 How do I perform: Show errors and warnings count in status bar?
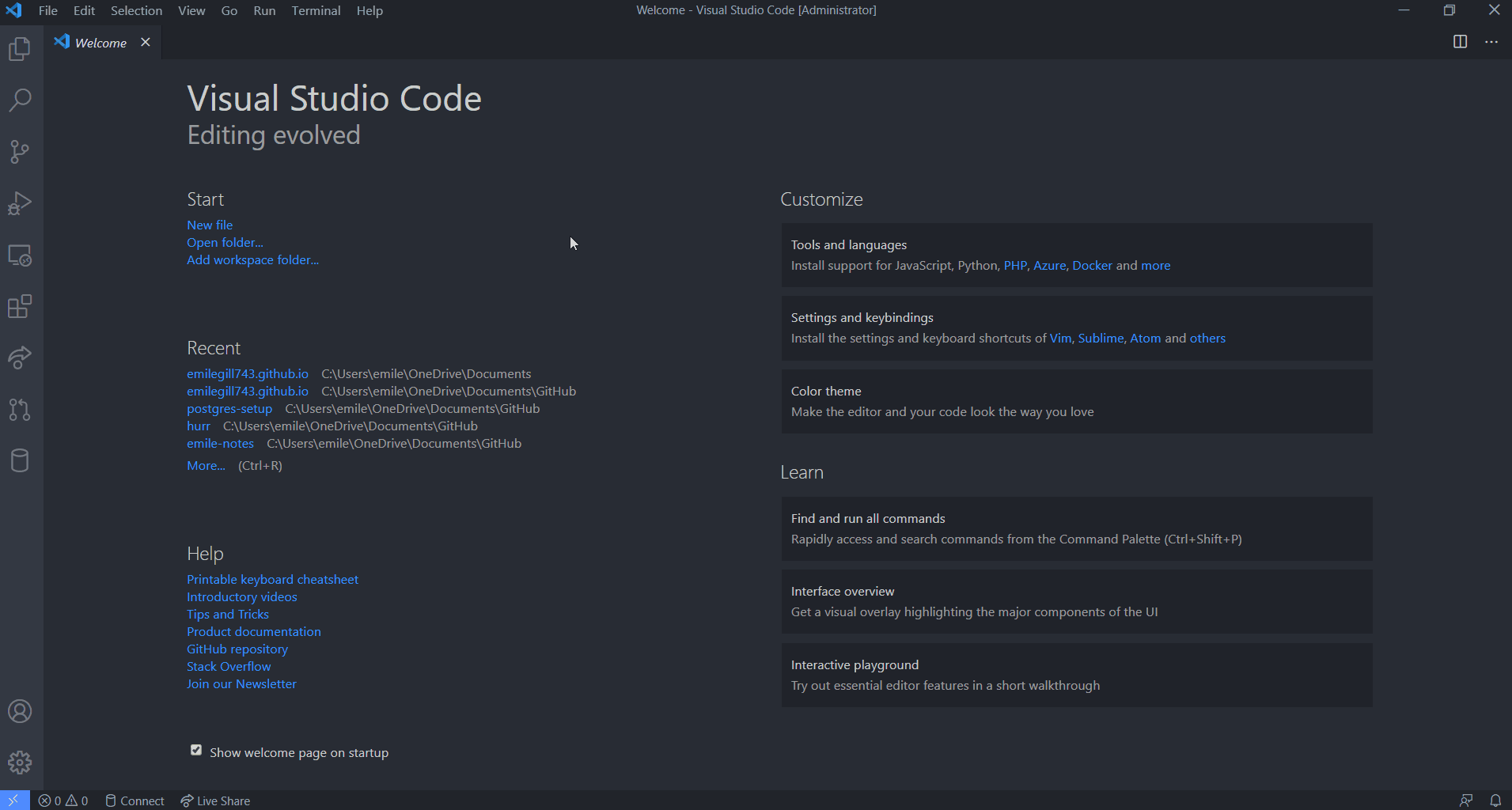pyautogui.click(x=63, y=801)
